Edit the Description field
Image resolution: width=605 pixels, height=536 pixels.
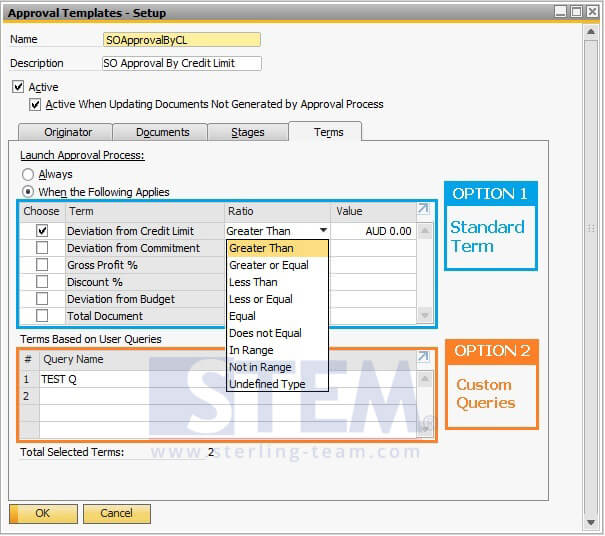pyautogui.click(x=182, y=63)
